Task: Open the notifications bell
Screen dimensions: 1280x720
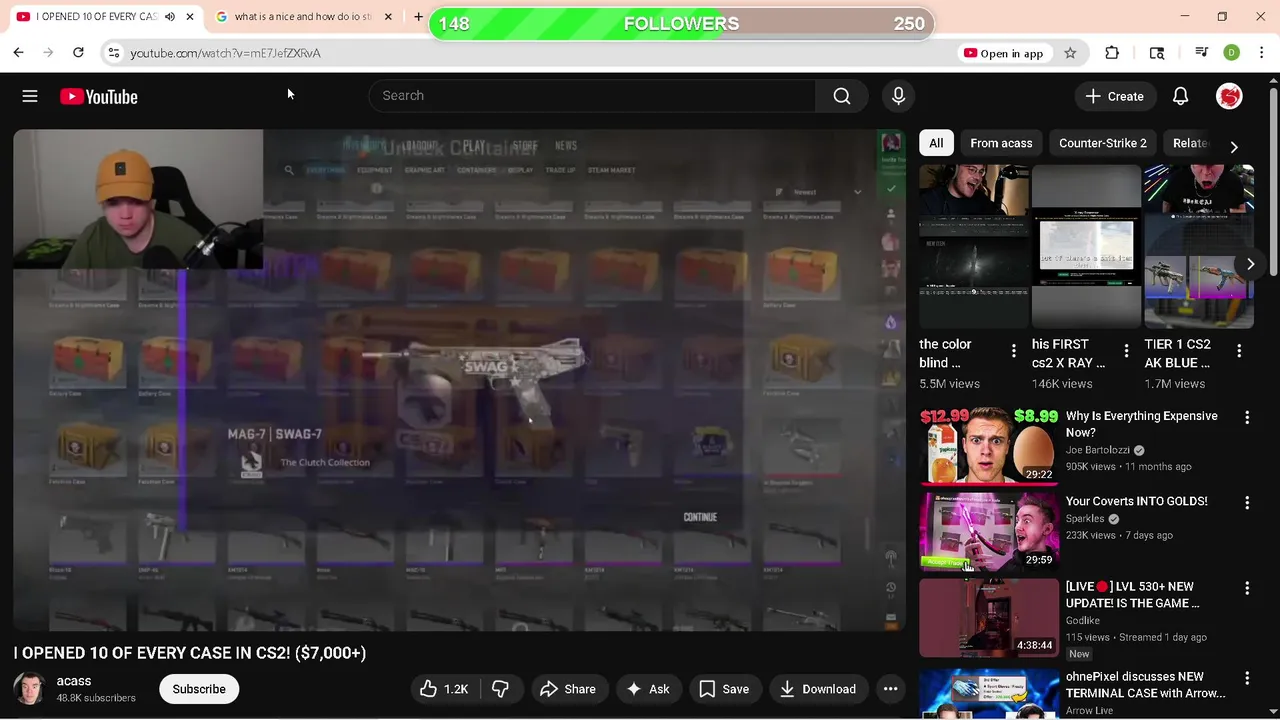Action: [x=1180, y=96]
